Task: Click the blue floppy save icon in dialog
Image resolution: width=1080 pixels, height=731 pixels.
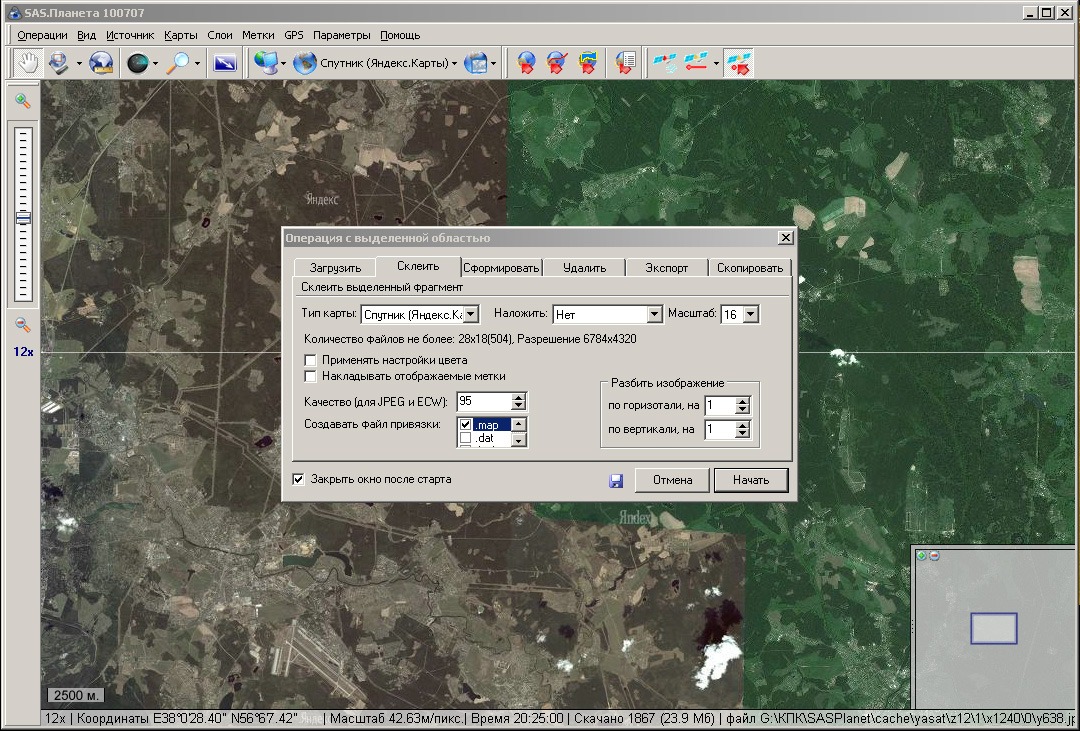Action: [616, 481]
